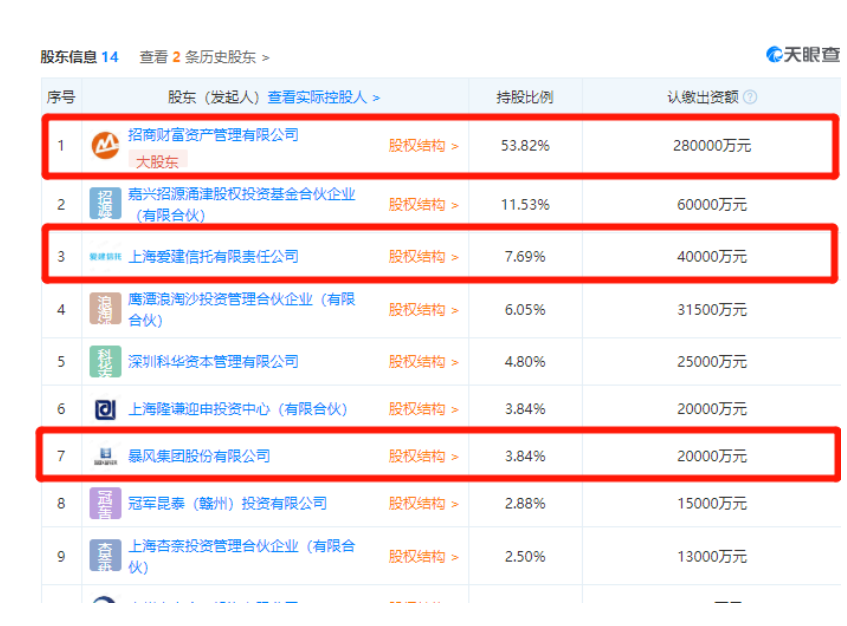847x626 pixels.
Task: Expand 股权结构 for 深圳科华资本
Action: click(x=424, y=361)
